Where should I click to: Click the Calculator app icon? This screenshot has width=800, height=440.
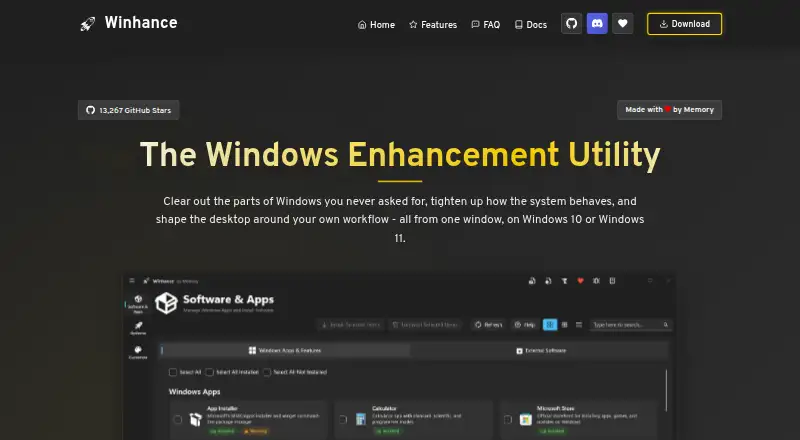click(x=361, y=420)
